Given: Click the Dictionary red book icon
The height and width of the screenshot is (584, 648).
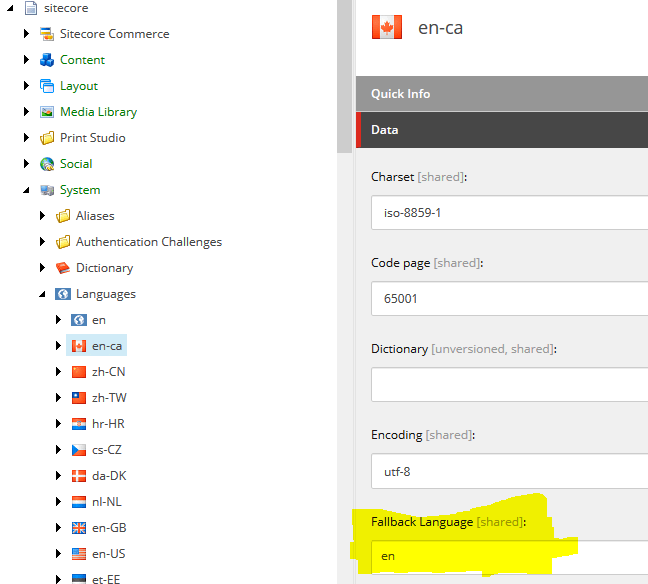Looking at the screenshot, I should click(63, 268).
